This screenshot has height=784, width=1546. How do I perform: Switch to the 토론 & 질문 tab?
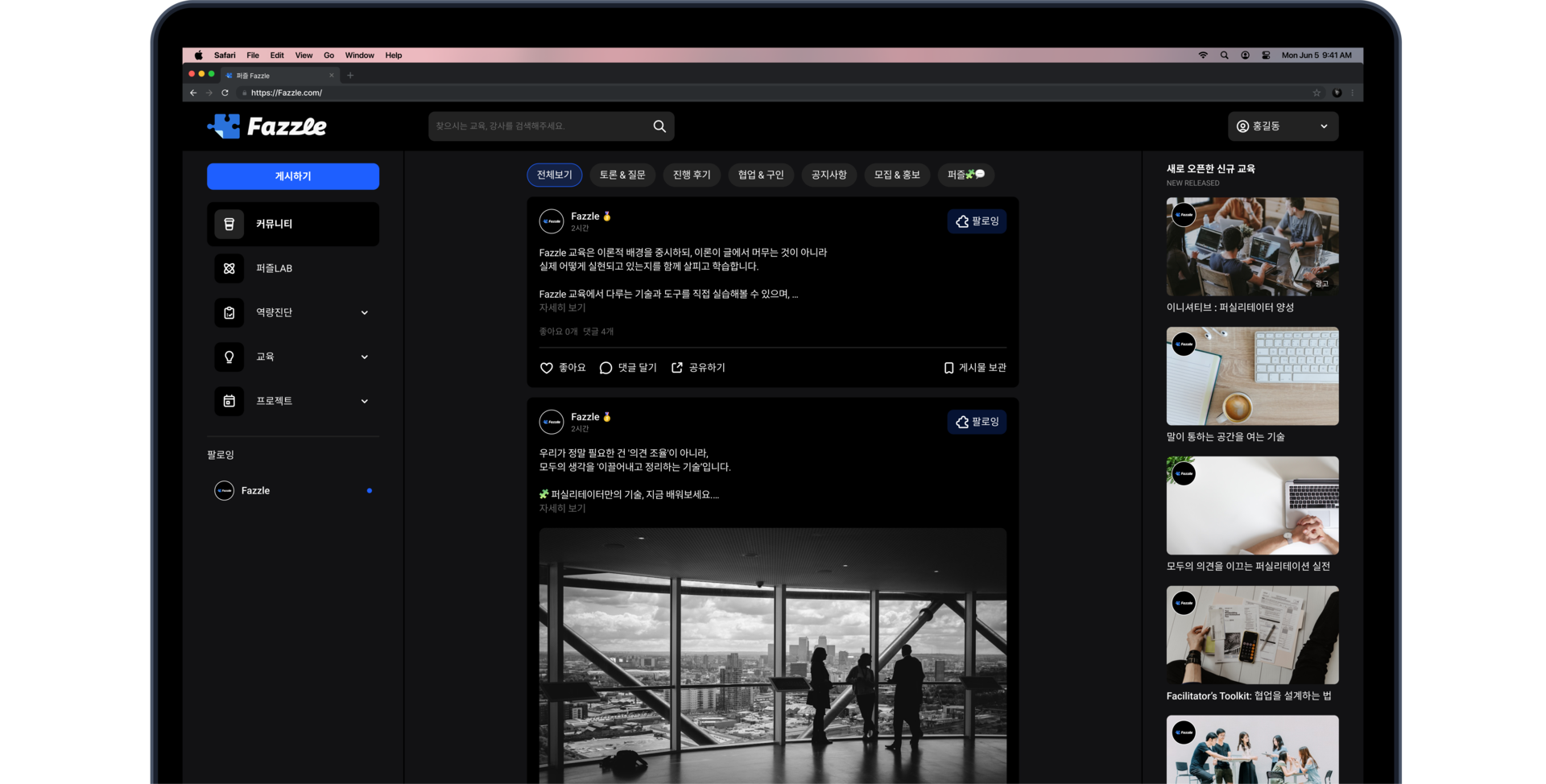(x=622, y=175)
